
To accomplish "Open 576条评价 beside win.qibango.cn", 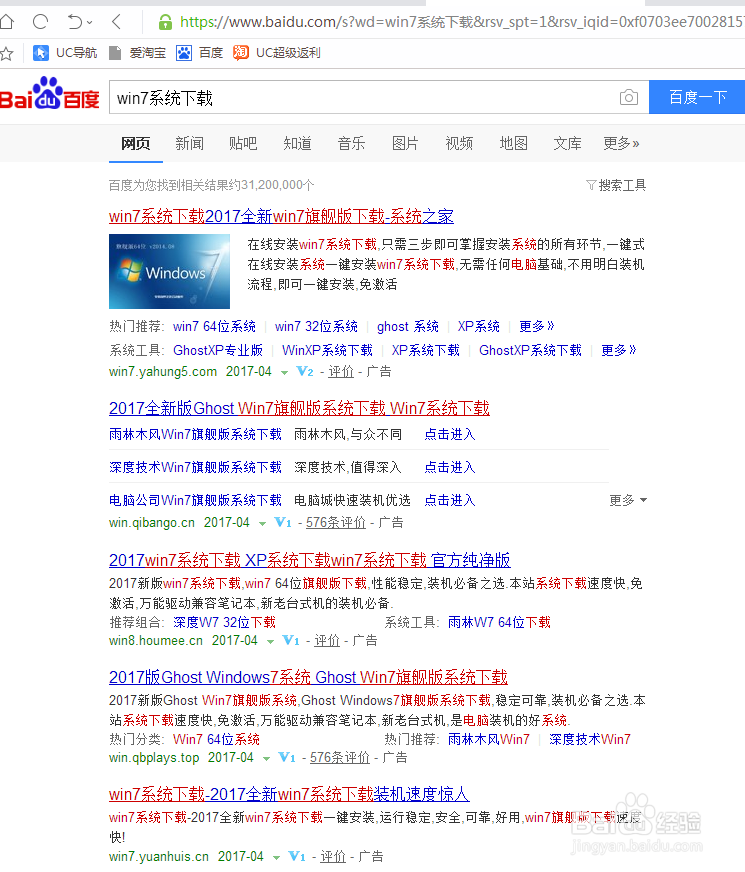I will pyautogui.click(x=336, y=523).
